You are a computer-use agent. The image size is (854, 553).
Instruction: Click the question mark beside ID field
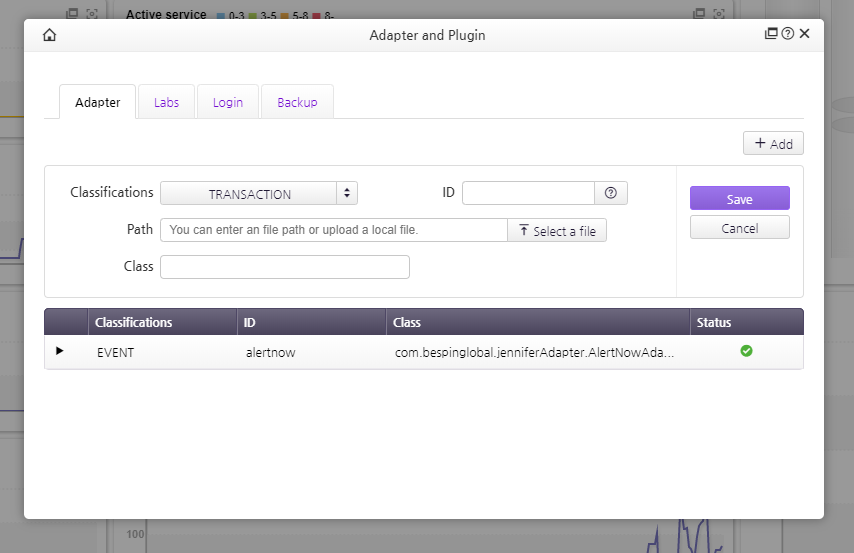(x=611, y=193)
